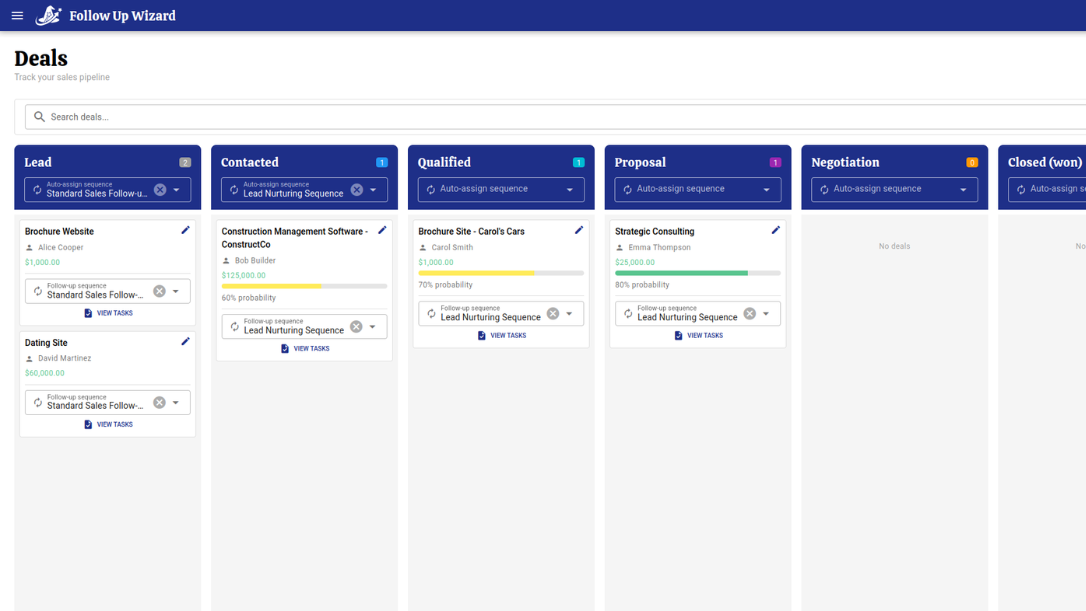Clear the Lead column auto-assign sequence

click(x=160, y=190)
